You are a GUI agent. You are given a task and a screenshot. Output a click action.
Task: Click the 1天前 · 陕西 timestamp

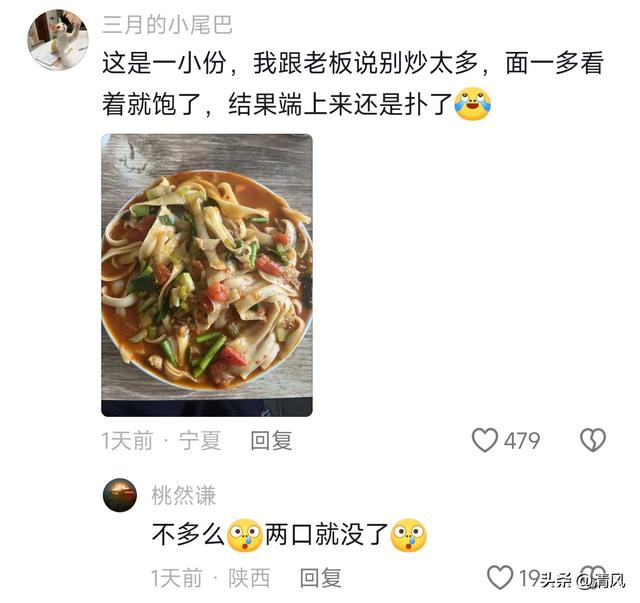pyautogui.click(x=211, y=578)
